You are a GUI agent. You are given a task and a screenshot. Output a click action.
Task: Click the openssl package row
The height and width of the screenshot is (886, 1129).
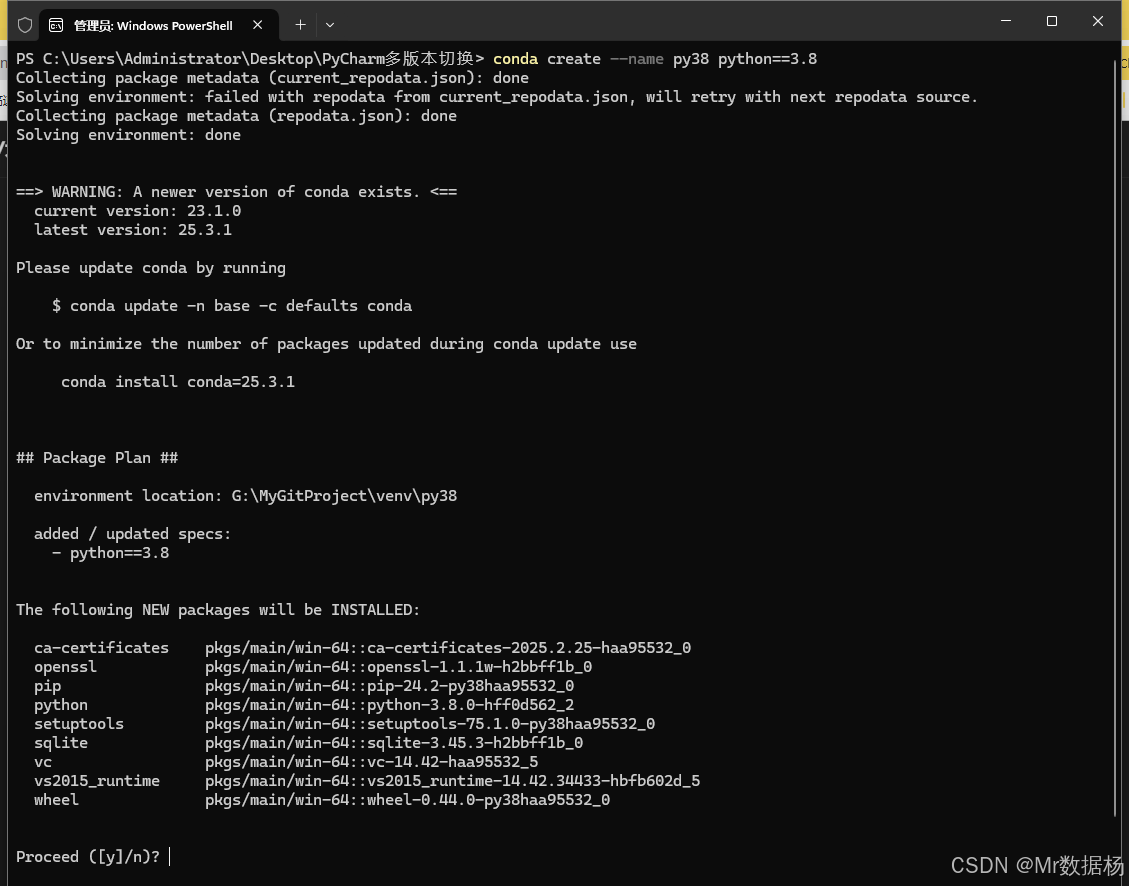313,666
